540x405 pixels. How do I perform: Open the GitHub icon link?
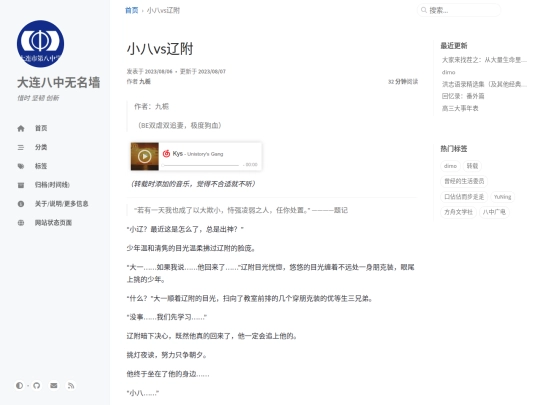click(x=37, y=385)
